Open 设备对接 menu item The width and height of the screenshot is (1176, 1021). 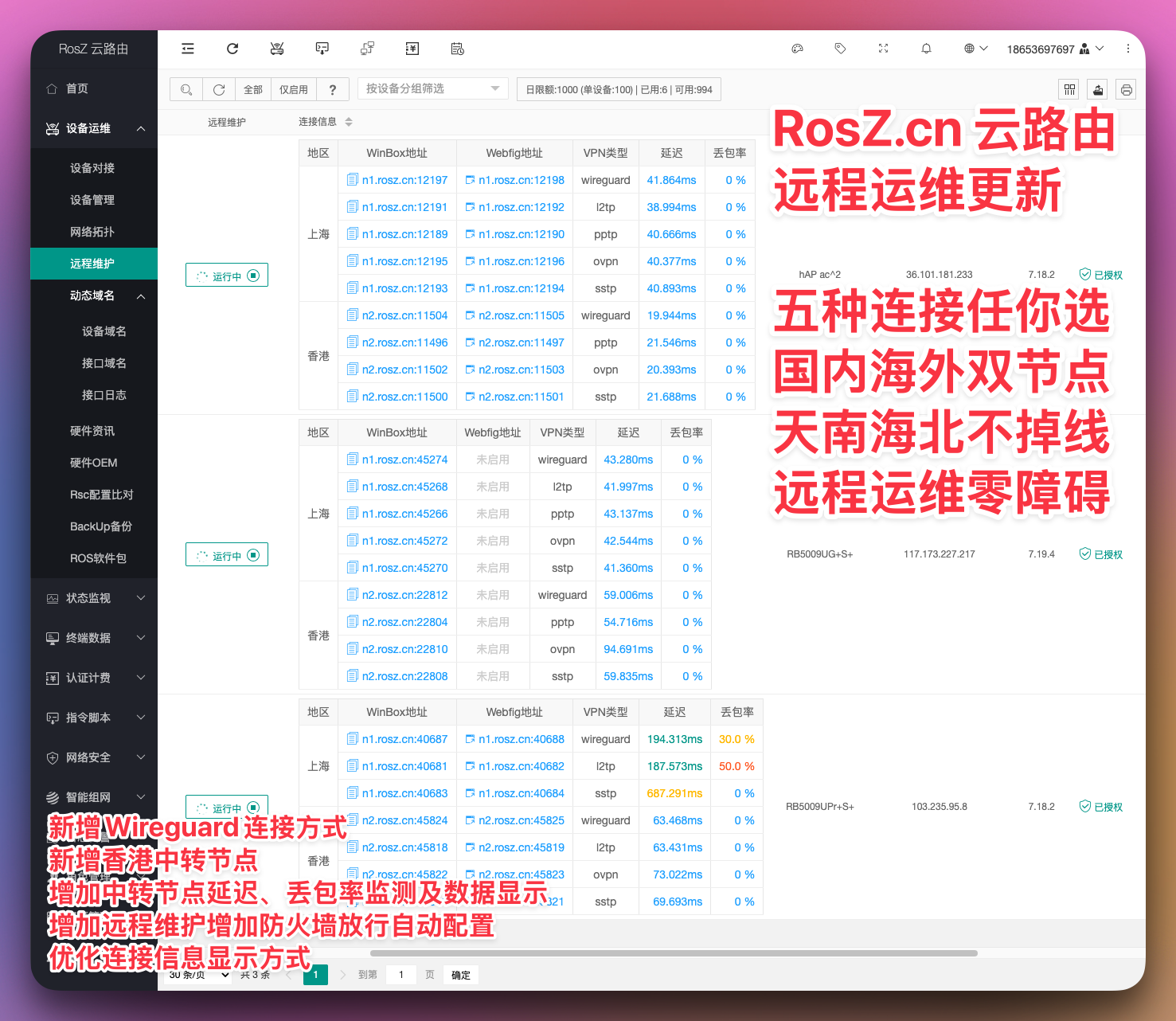[92, 168]
